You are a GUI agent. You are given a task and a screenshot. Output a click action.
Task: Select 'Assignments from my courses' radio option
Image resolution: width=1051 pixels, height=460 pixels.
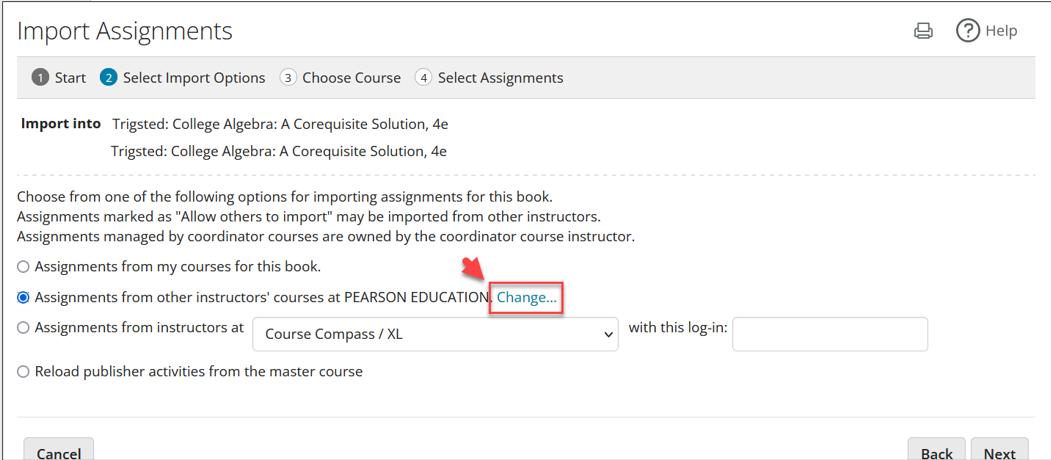[x=23, y=267]
